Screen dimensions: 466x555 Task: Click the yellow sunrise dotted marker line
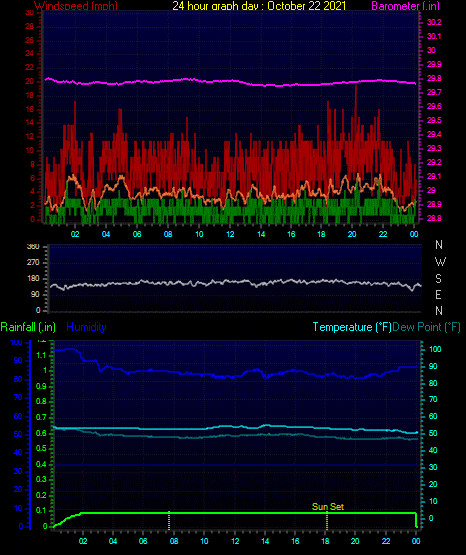pyautogui.click(x=169, y=521)
